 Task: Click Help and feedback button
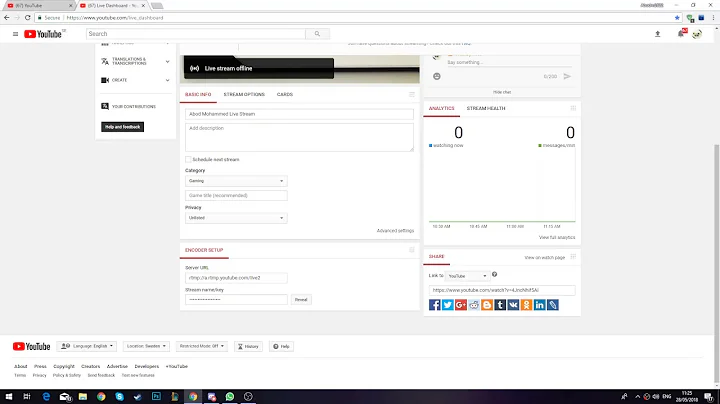[x=123, y=127]
